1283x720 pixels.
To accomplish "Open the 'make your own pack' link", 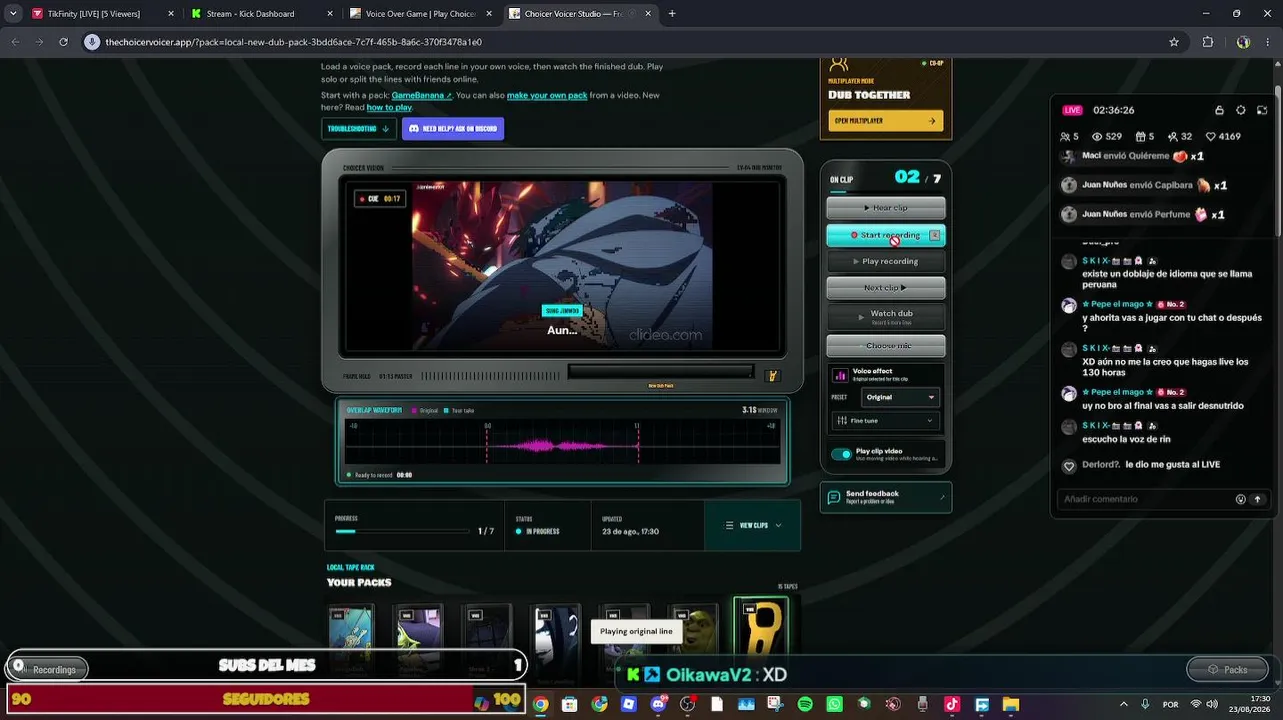I will tap(547, 96).
